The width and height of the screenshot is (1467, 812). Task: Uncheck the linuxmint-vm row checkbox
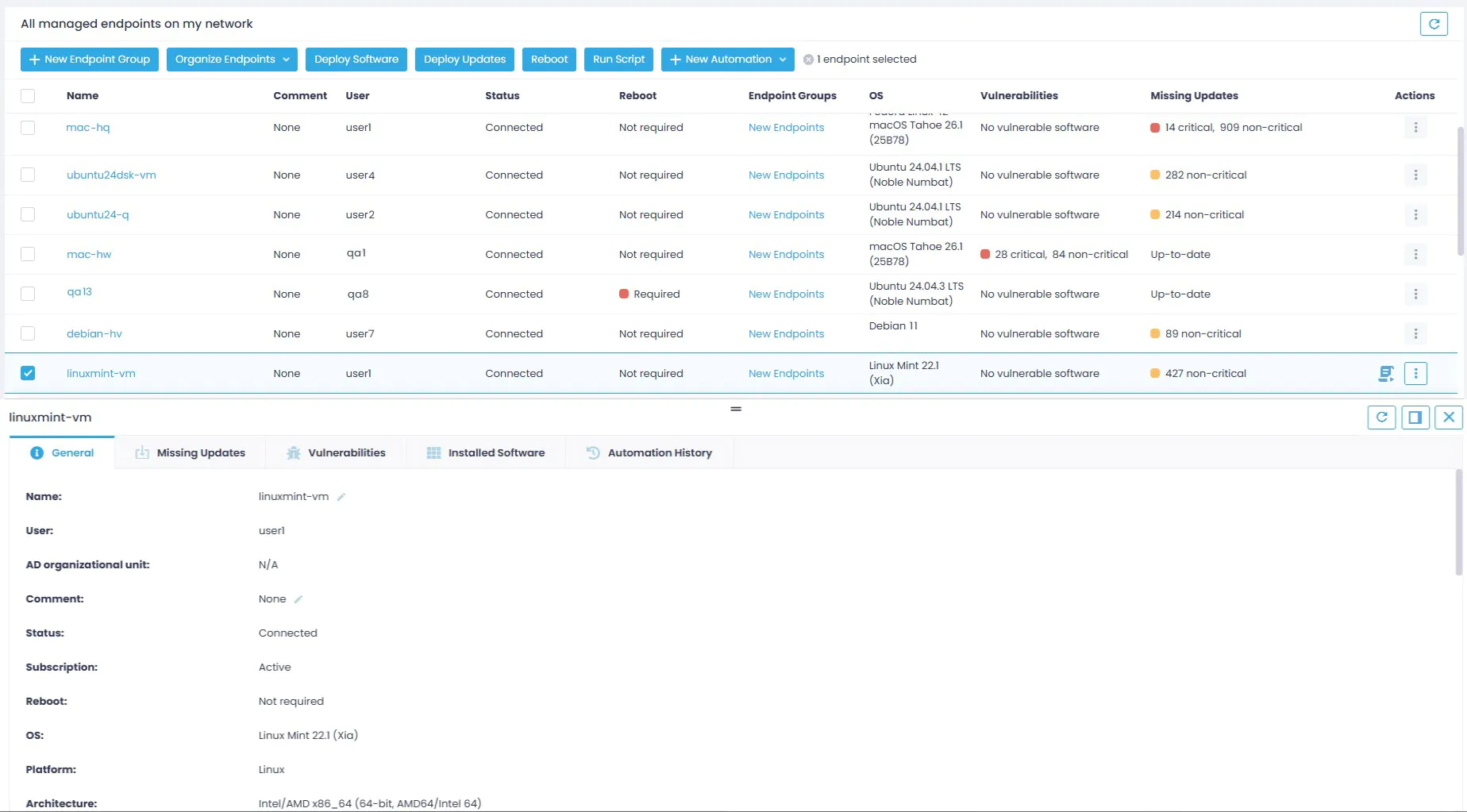(29, 373)
